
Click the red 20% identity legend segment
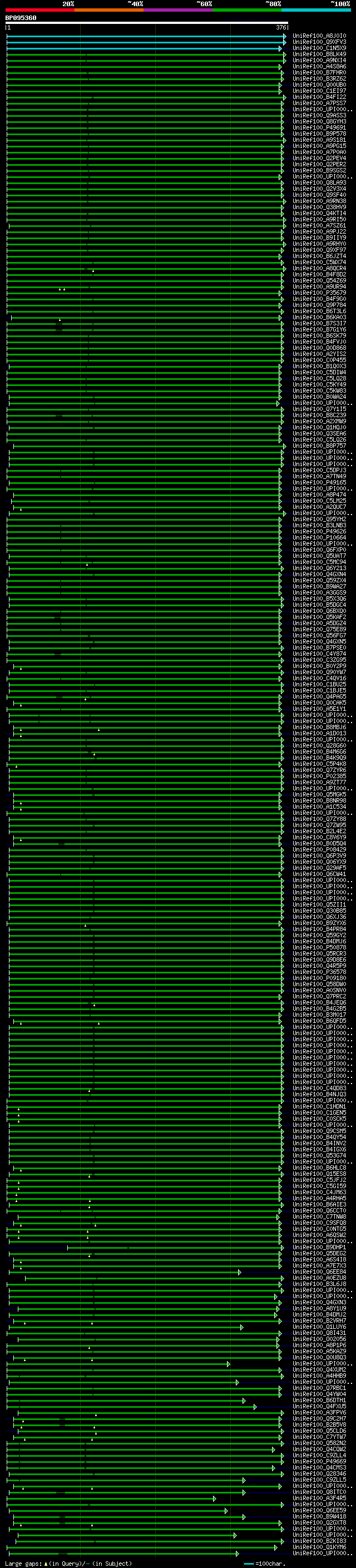pos(39,10)
